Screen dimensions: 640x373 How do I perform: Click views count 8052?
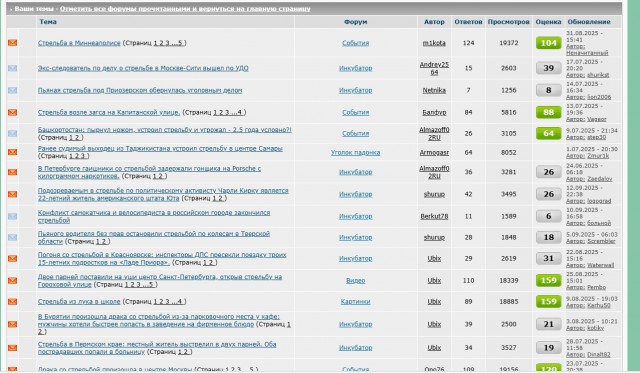click(509, 153)
